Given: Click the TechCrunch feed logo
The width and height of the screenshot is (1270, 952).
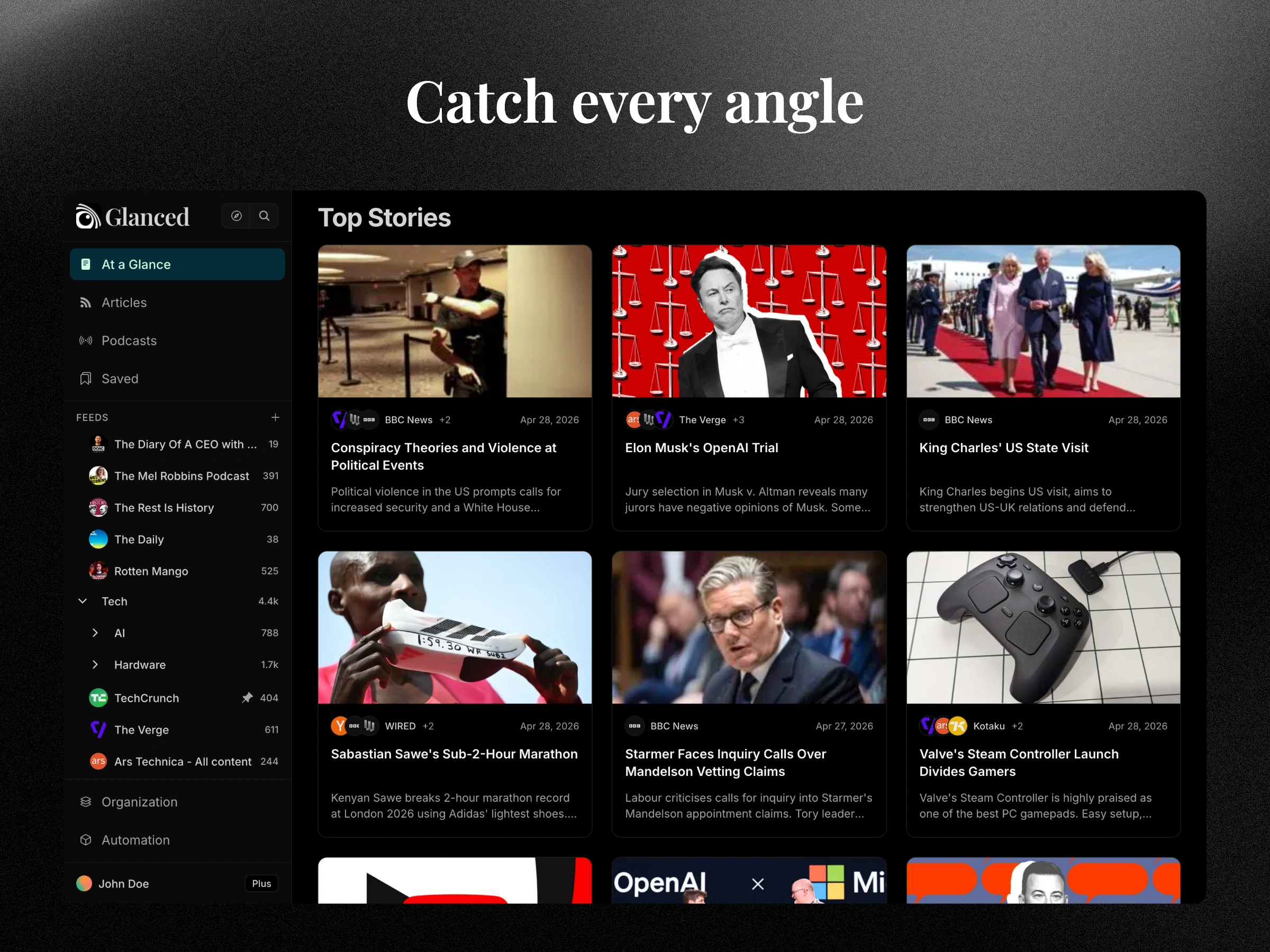Looking at the screenshot, I should coord(98,698).
